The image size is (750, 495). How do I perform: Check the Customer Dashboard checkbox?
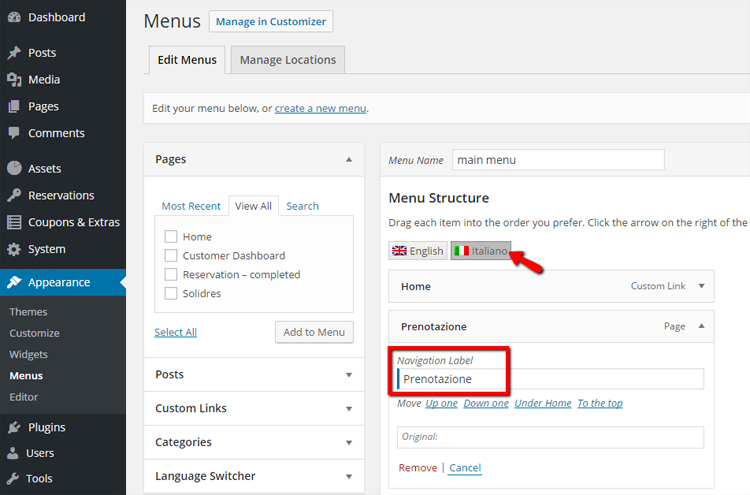coord(171,255)
